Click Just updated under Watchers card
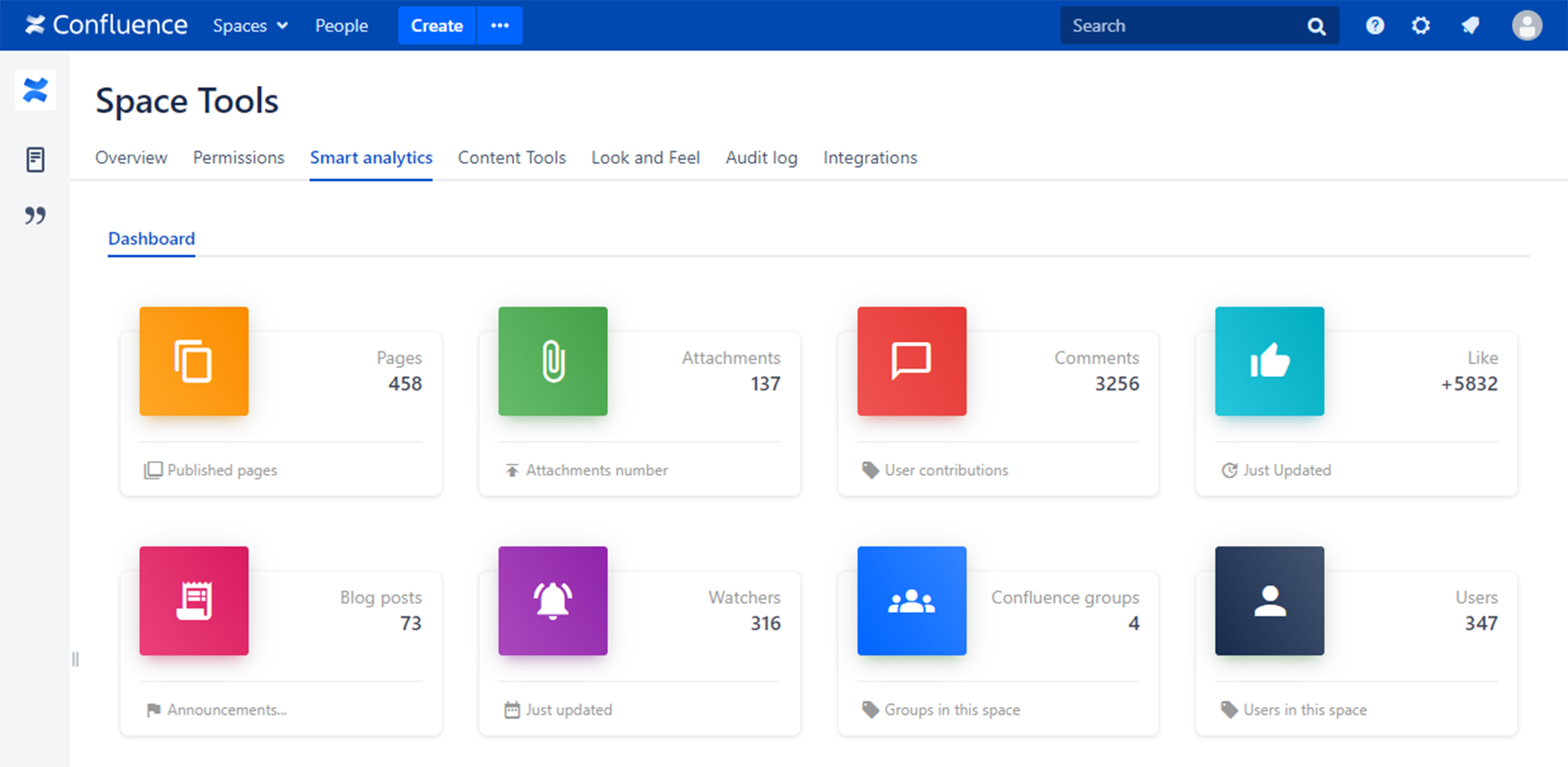 (568, 710)
